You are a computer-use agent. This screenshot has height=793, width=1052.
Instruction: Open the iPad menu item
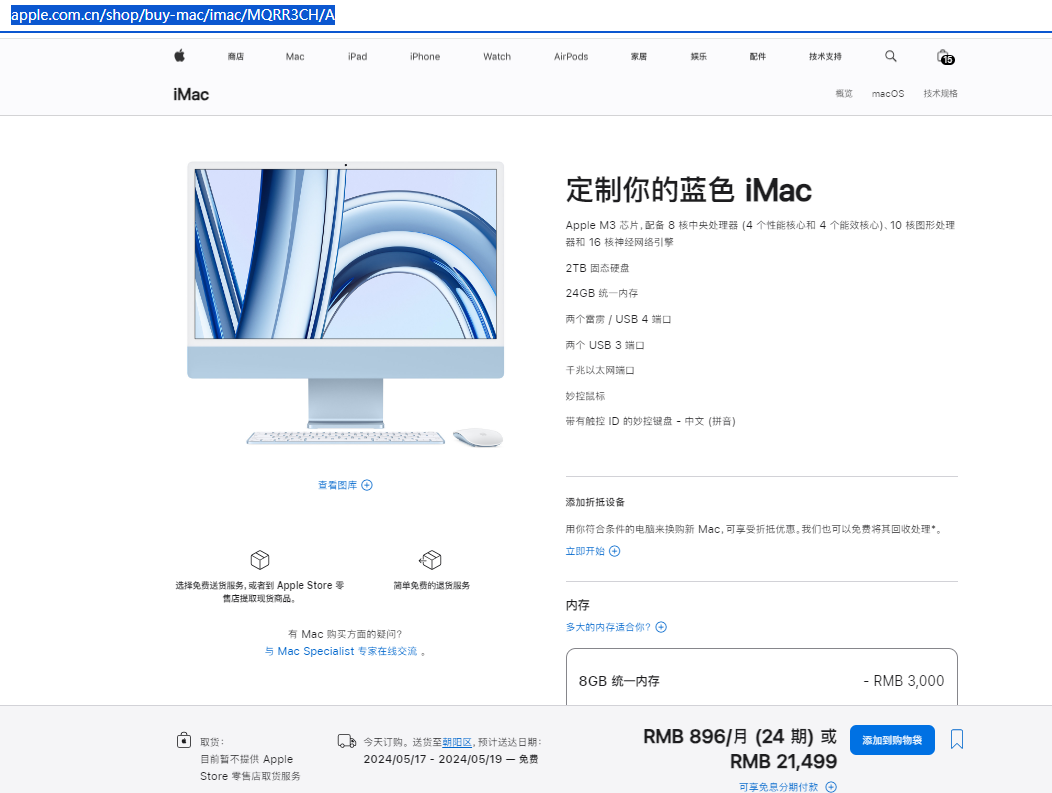pos(358,56)
